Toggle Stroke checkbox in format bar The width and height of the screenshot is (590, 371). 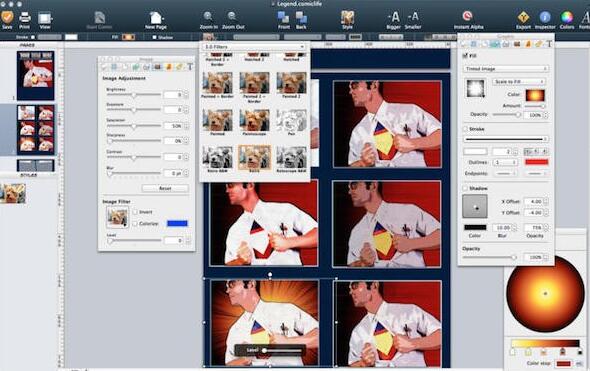[33, 37]
